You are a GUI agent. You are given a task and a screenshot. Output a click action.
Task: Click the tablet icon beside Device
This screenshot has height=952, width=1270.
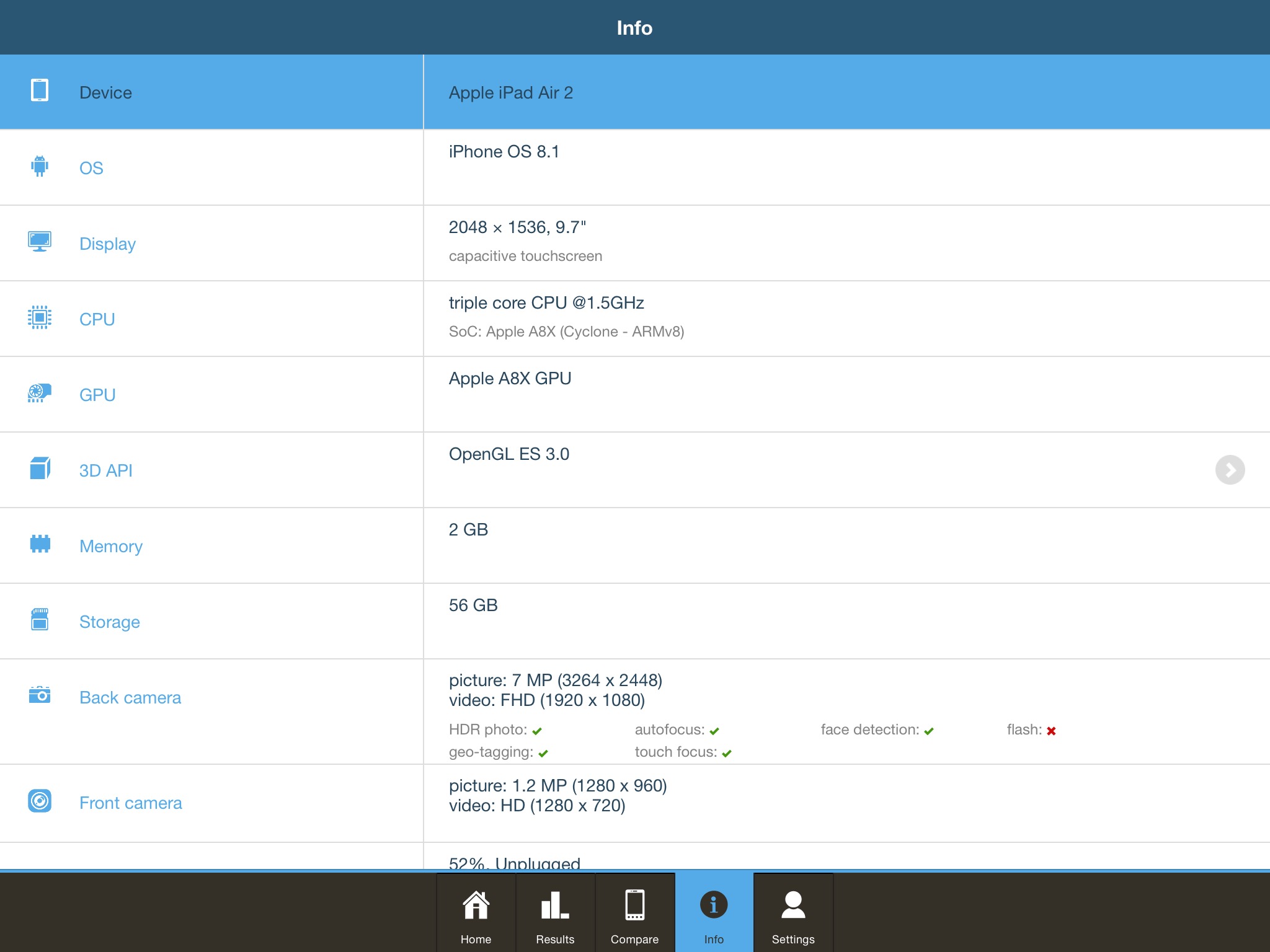[x=40, y=90]
